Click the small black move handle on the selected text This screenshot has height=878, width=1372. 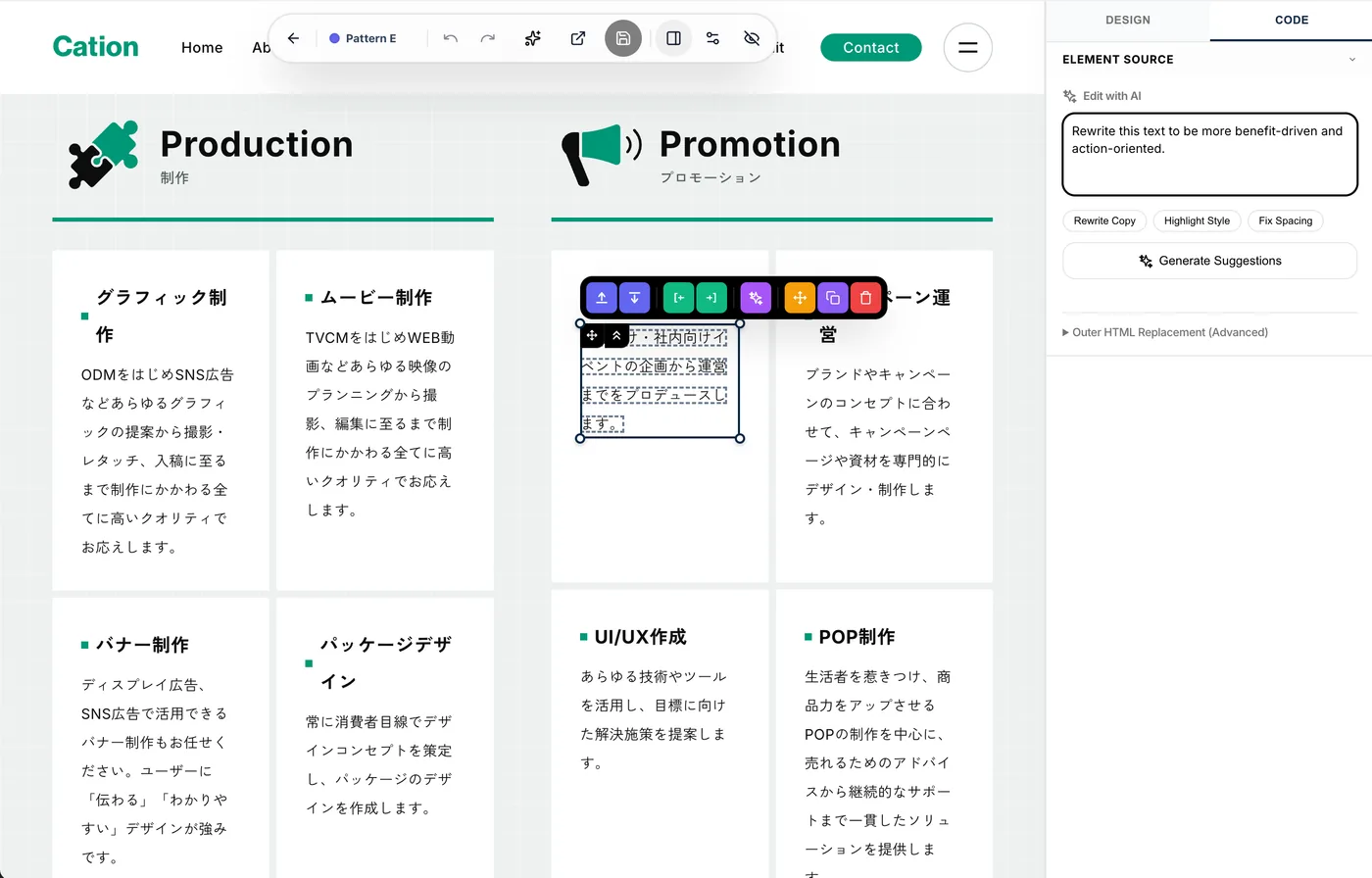(x=592, y=335)
